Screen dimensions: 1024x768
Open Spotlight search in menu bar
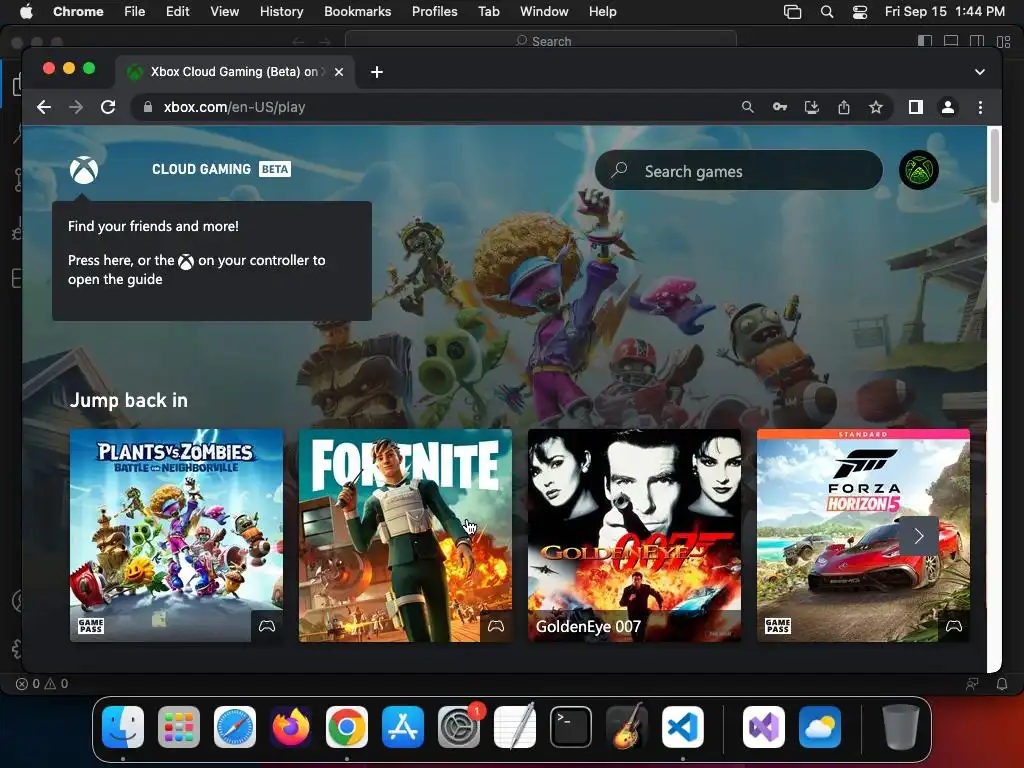tap(827, 12)
